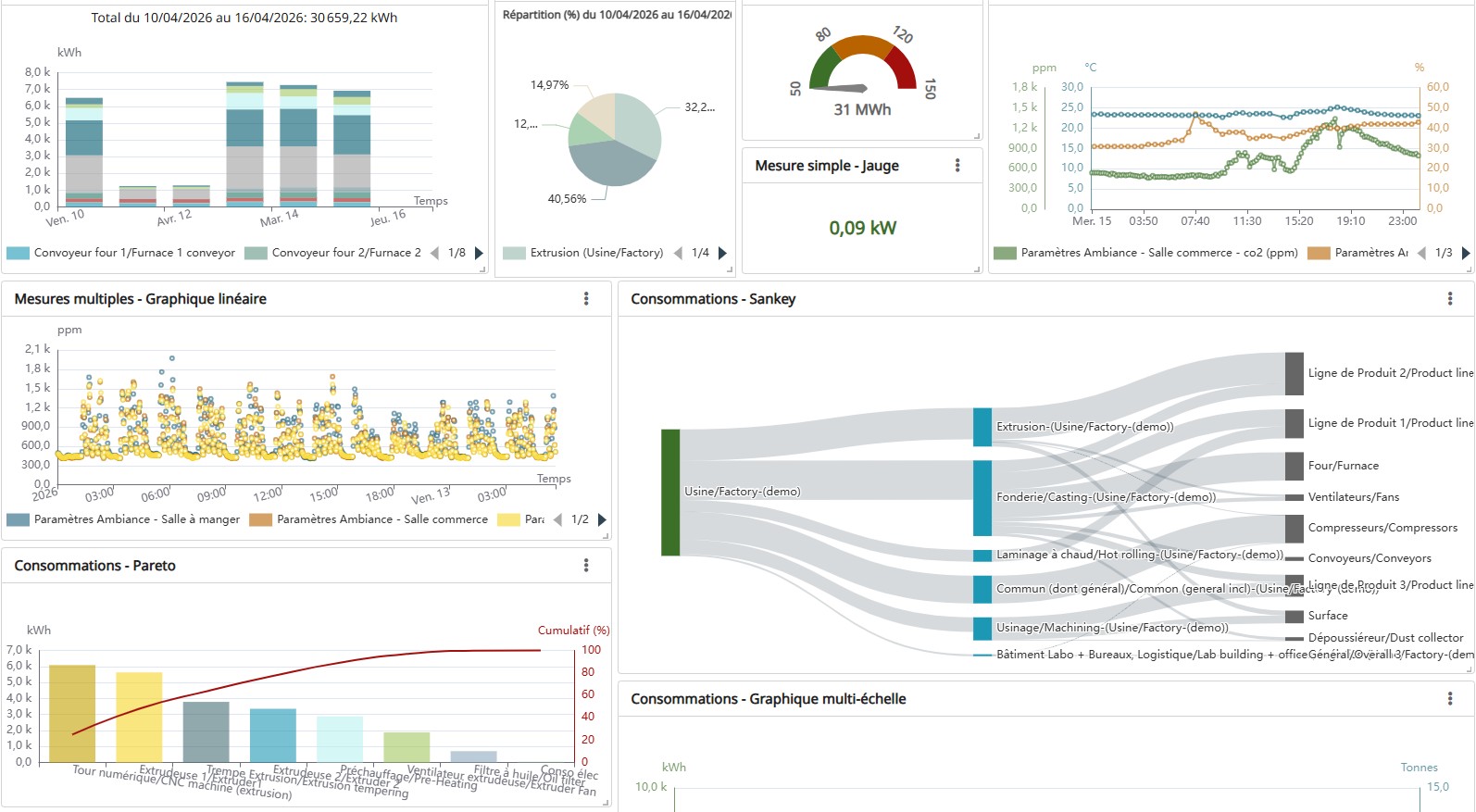Click the green bar in the Pareto chart
The width and height of the screenshot is (1476, 812).
click(x=407, y=747)
